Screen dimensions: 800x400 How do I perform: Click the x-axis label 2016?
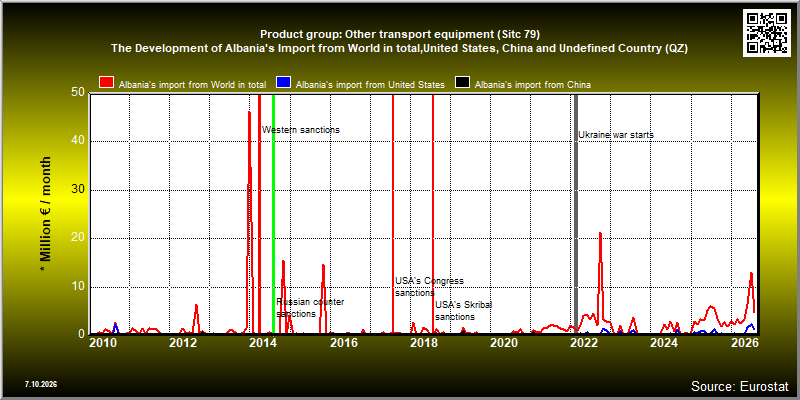343,343
